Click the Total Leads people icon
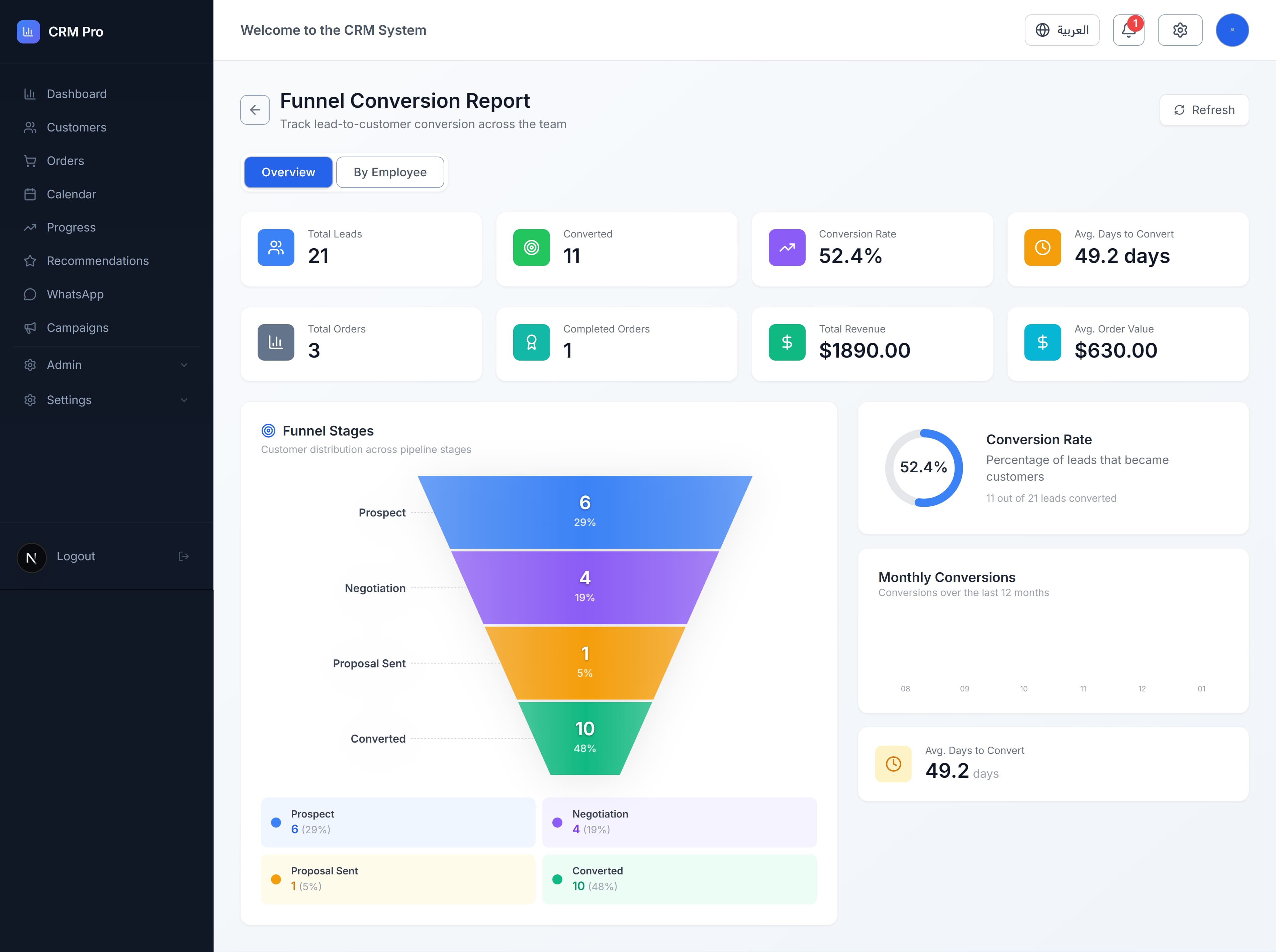 [276, 248]
